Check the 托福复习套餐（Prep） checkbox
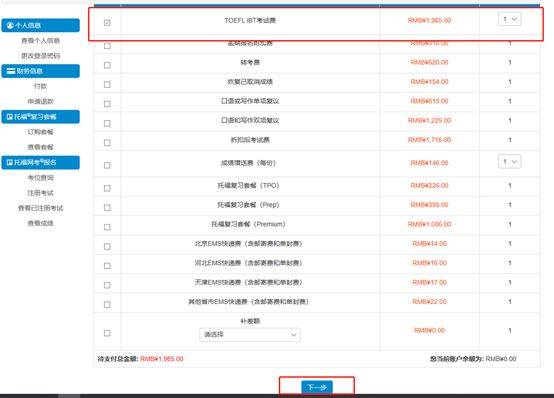 [x=107, y=208]
